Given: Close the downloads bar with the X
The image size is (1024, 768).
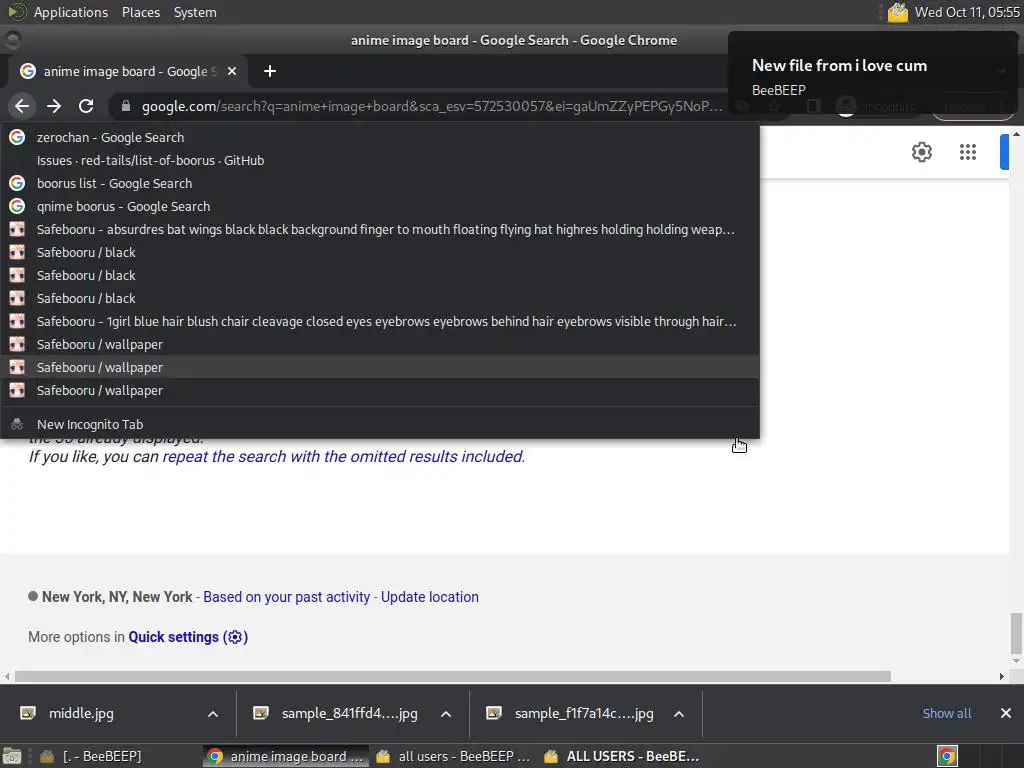Looking at the screenshot, I should pos(1006,713).
